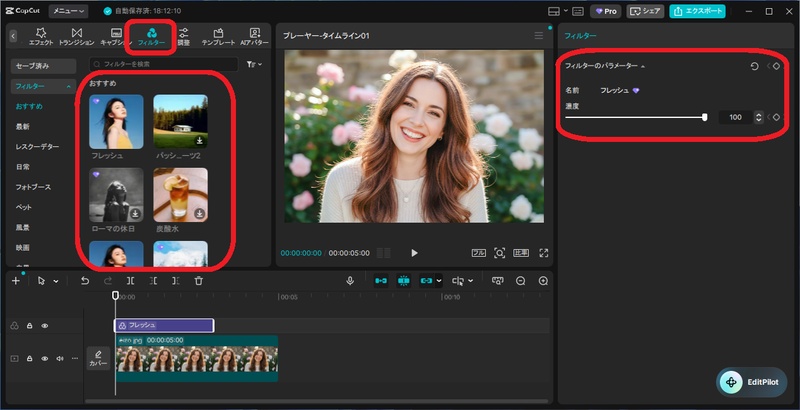800x410 pixels.
Task: Download the パッシ…ツ2 filter
Action: (x=199, y=141)
